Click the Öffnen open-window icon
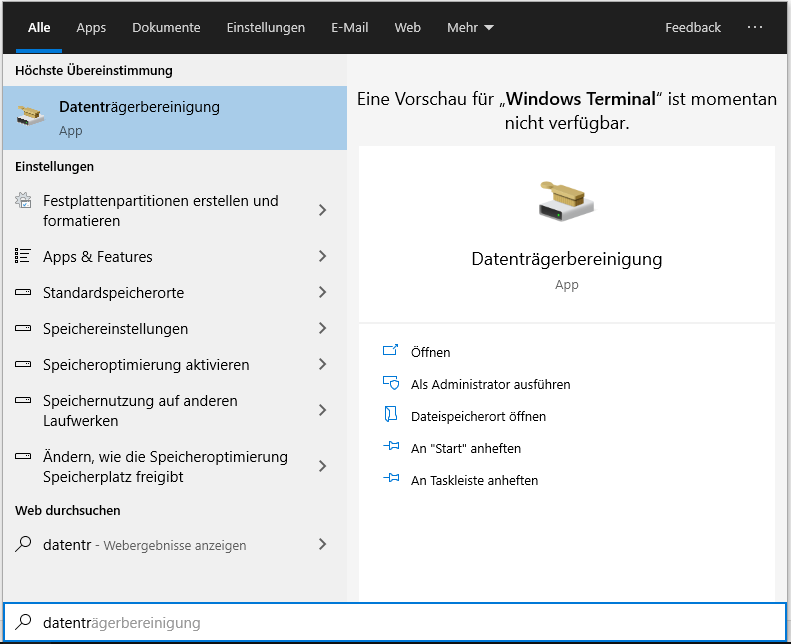The height and width of the screenshot is (644, 791). coord(390,350)
